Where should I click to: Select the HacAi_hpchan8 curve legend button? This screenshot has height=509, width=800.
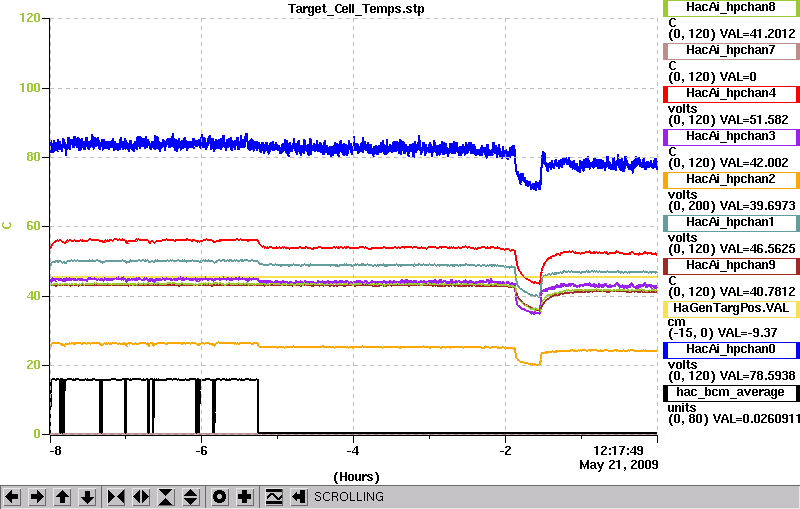[x=731, y=8]
